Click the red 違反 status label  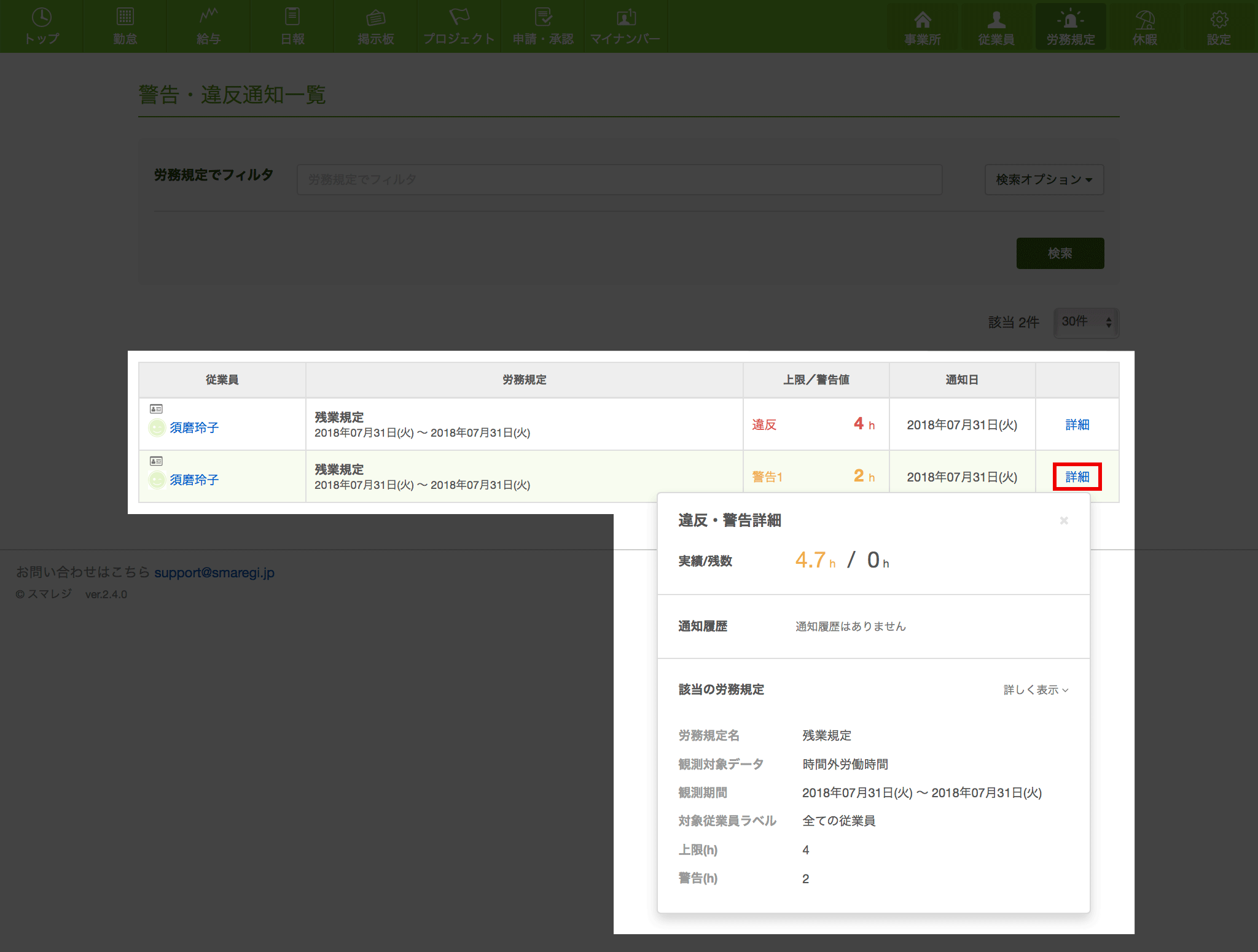pyautogui.click(x=764, y=424)
